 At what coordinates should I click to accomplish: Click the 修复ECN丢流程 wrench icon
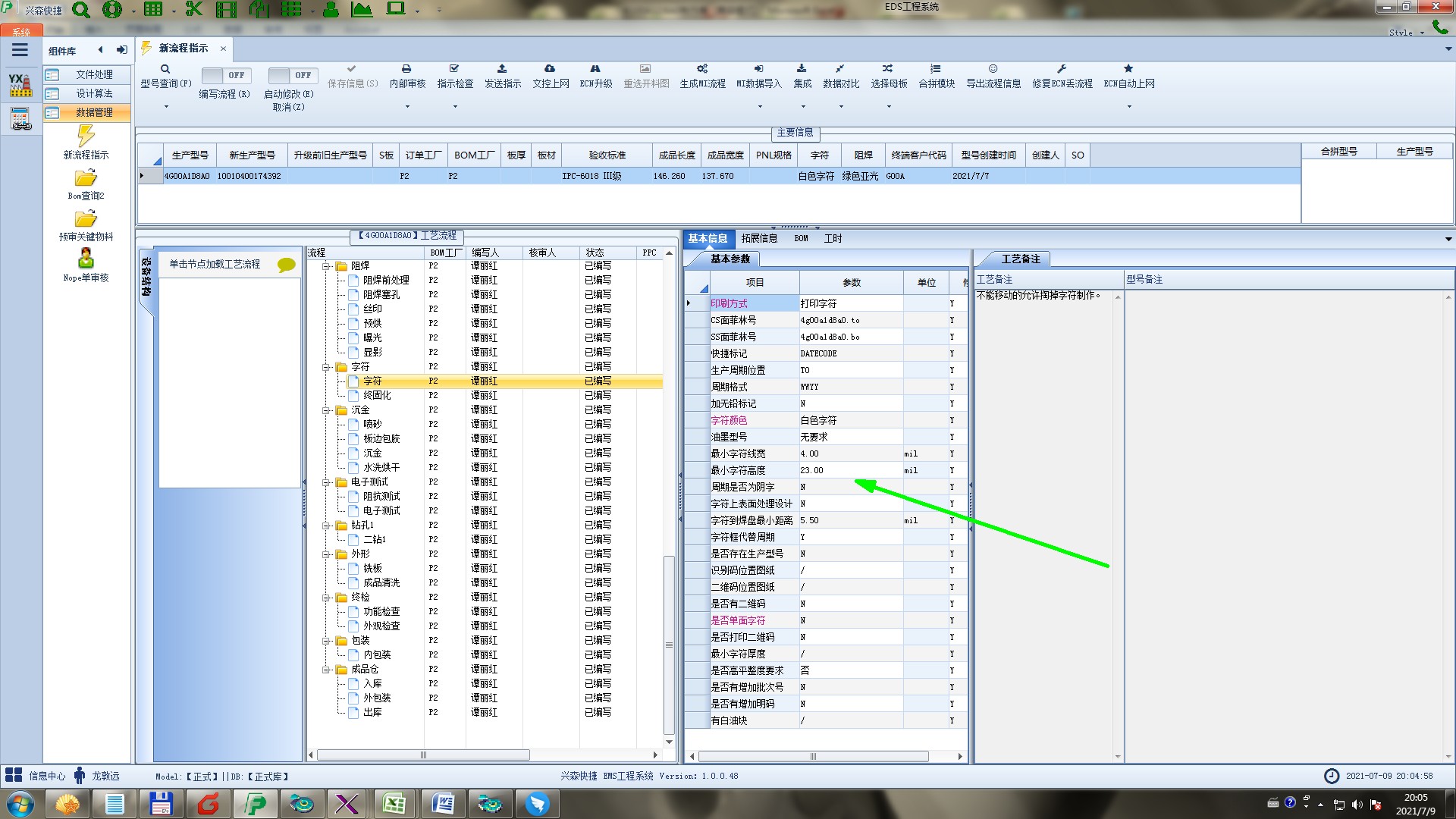point(1062,69)
